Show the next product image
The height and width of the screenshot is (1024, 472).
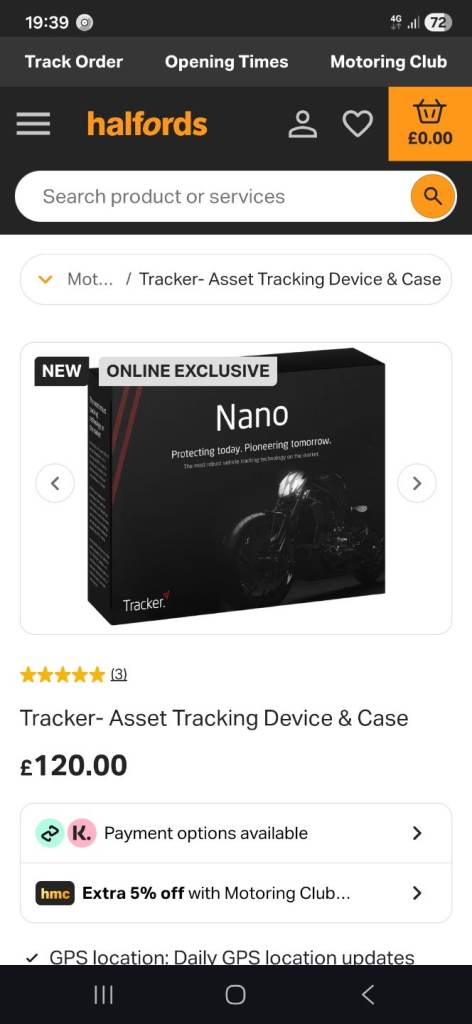pos(417,483)
